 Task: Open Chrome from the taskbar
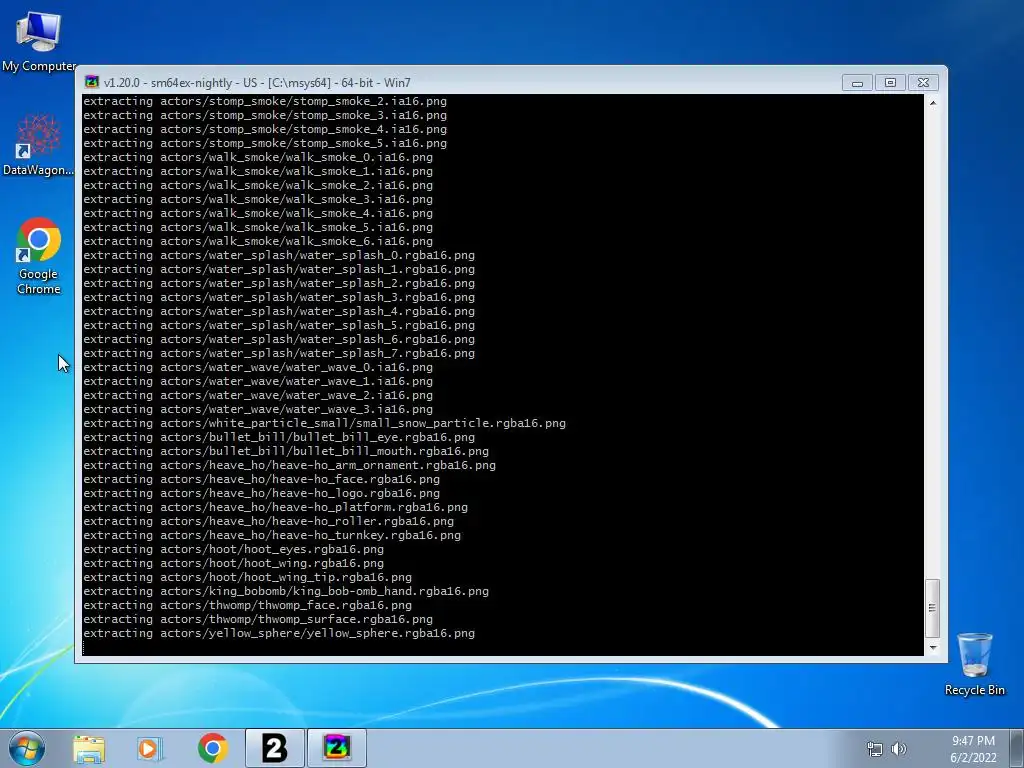pyautogui.click(x=213, y=748)
